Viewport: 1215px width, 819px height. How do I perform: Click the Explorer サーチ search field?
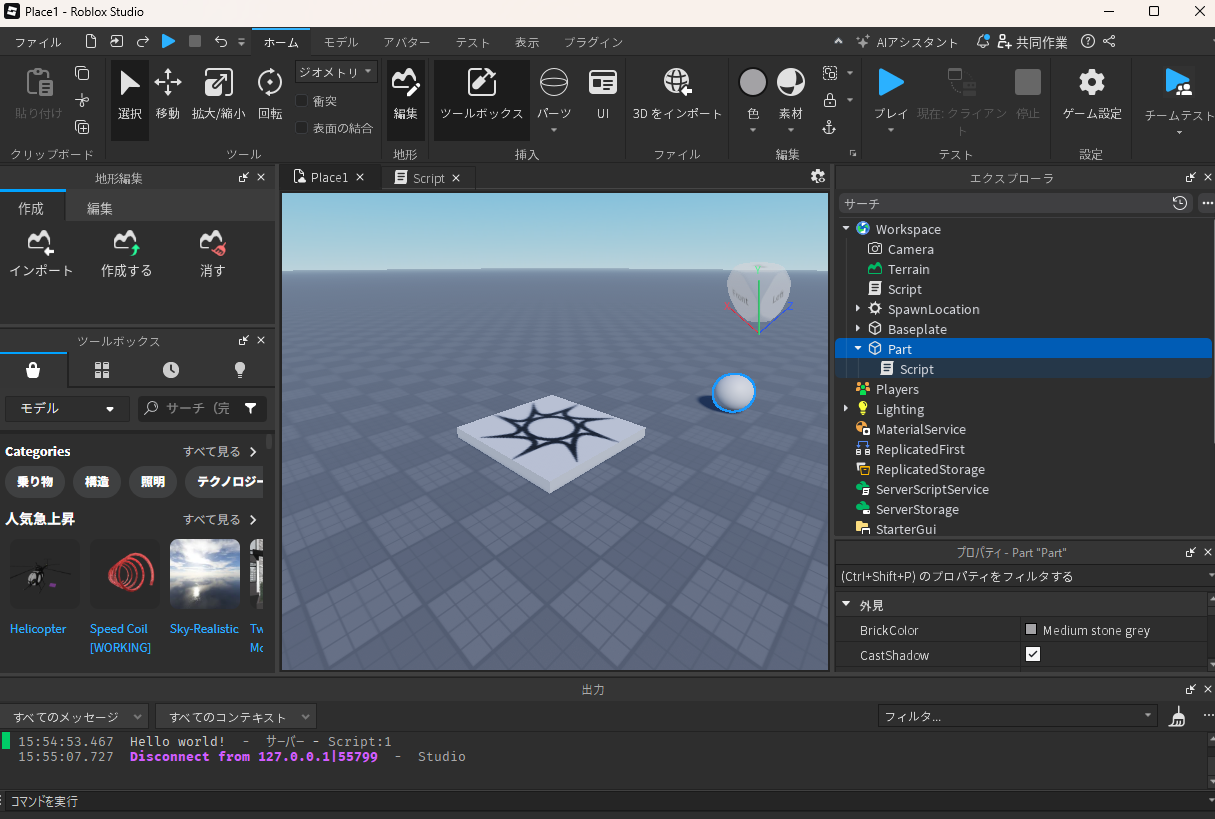[1000, 203]
